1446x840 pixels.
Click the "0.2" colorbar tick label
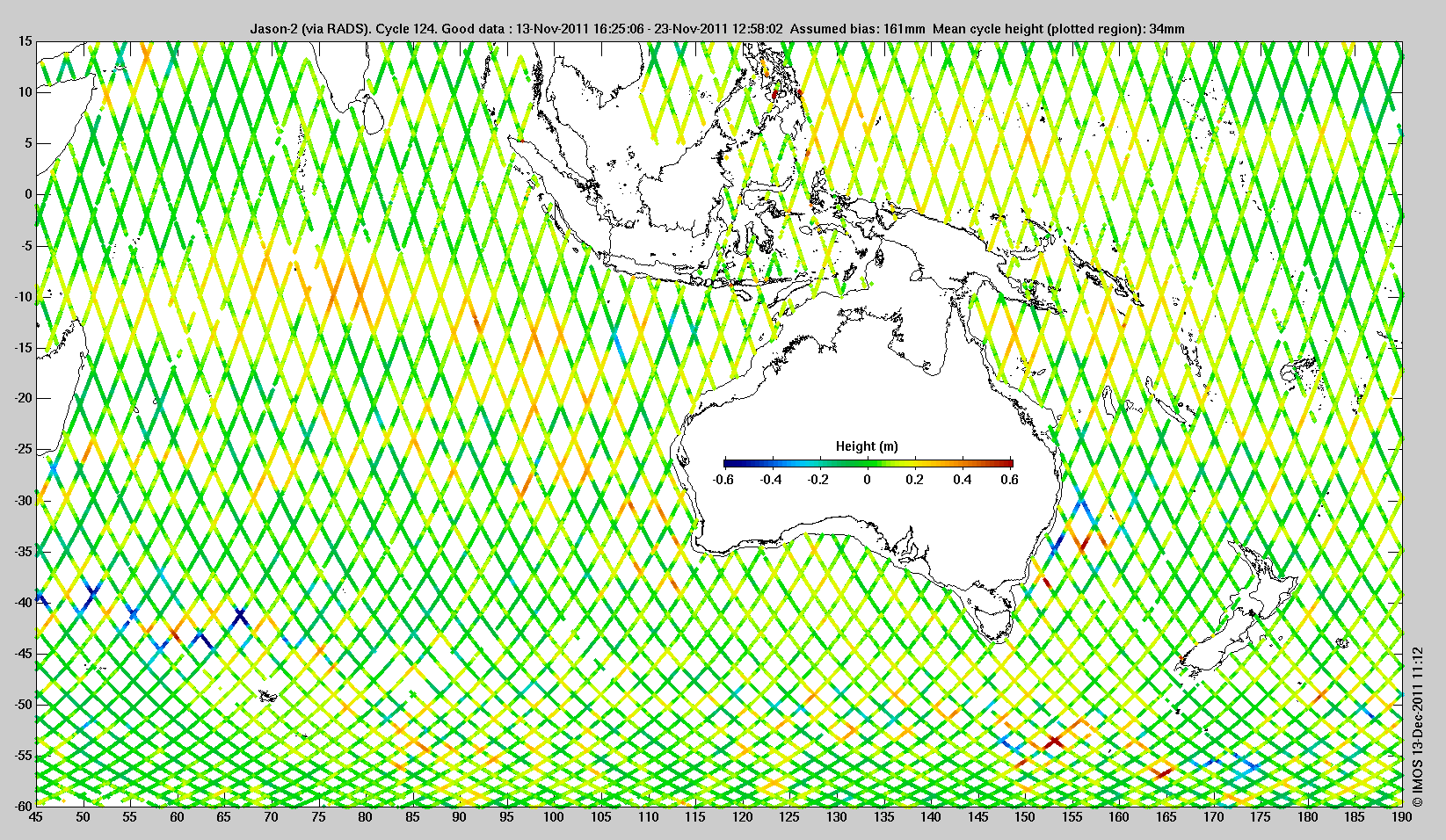click(915, 480)
